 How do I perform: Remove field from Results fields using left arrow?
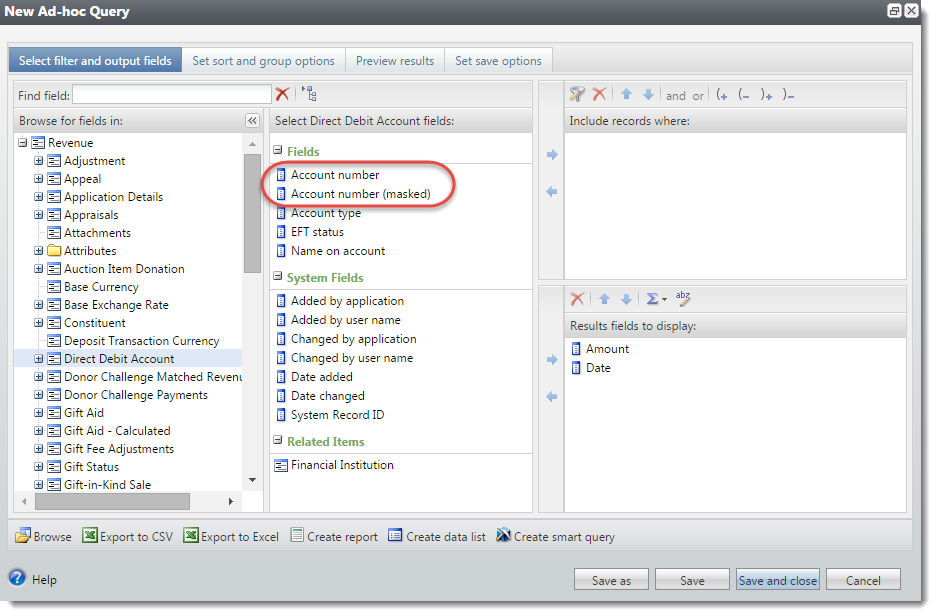click(552, 396)
